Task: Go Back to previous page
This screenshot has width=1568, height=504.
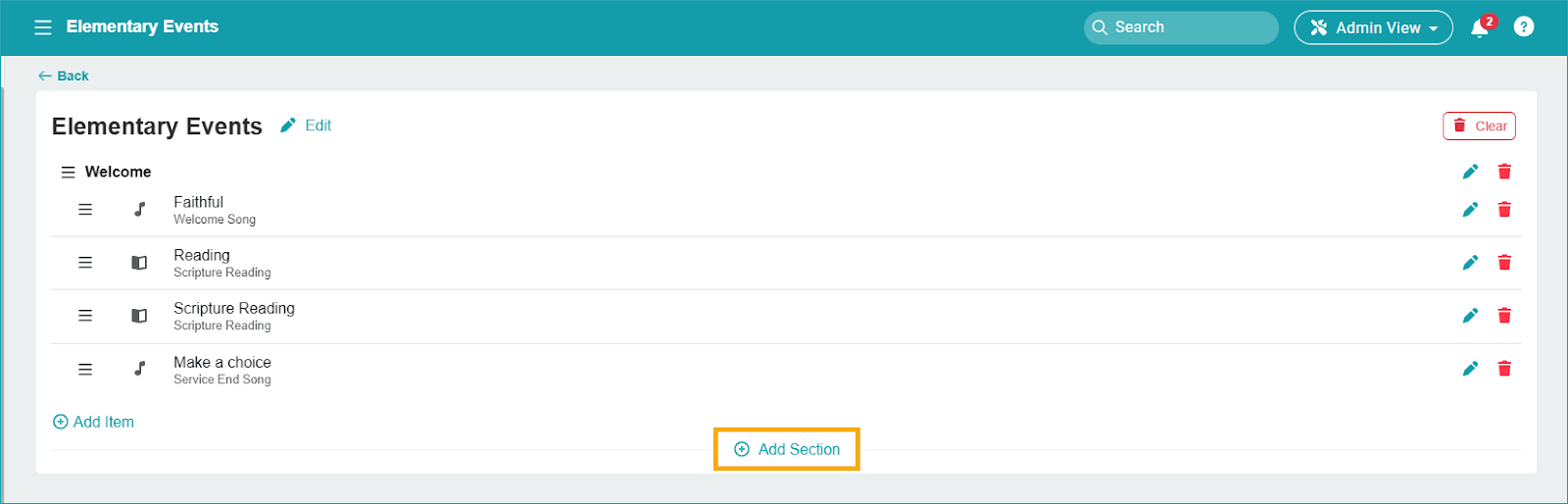Action: 64,76
